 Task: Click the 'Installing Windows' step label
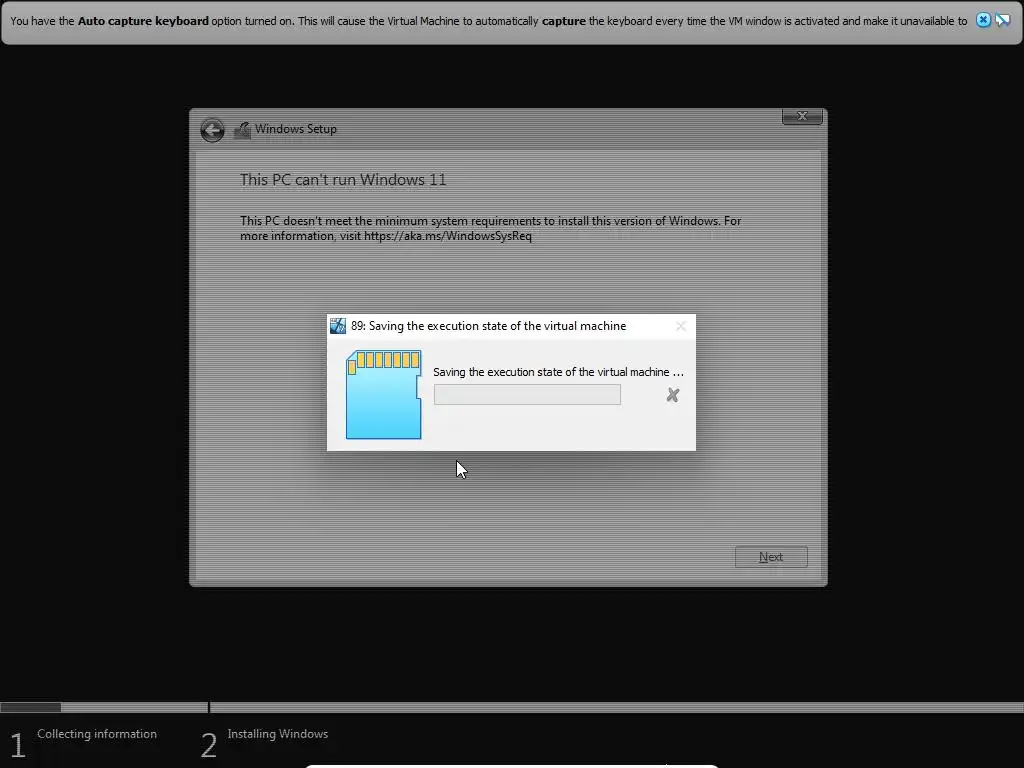278,734
